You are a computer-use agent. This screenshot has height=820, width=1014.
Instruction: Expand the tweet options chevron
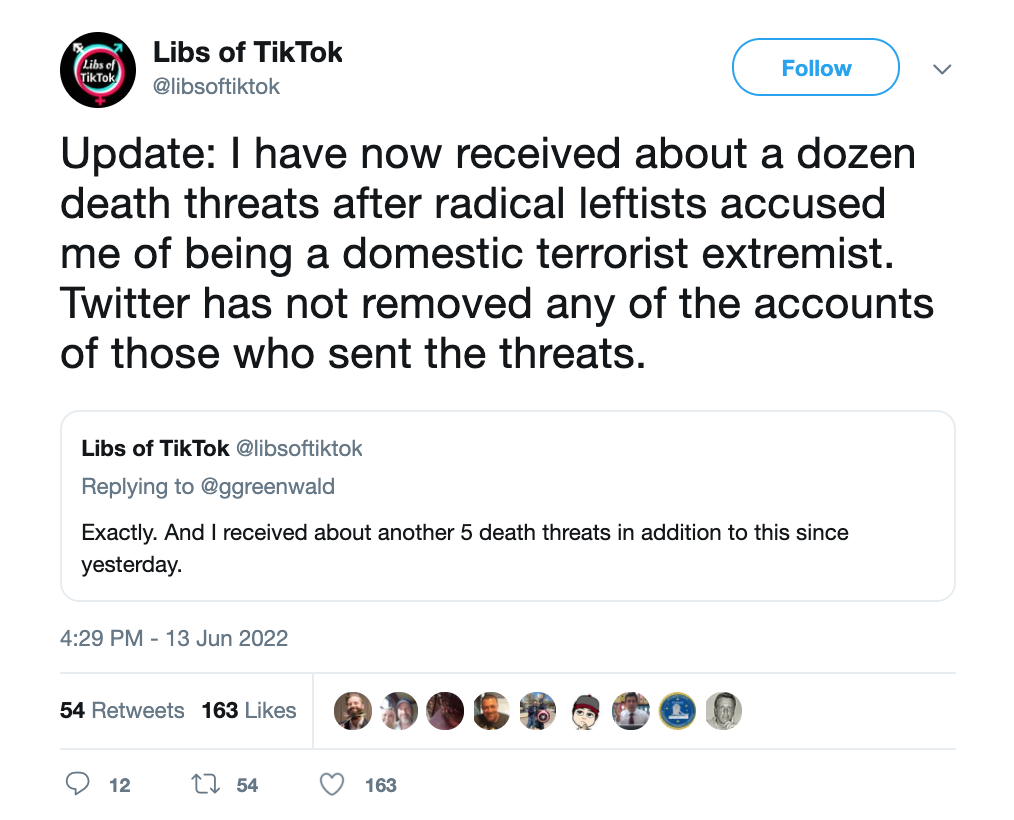click(941, 69)
